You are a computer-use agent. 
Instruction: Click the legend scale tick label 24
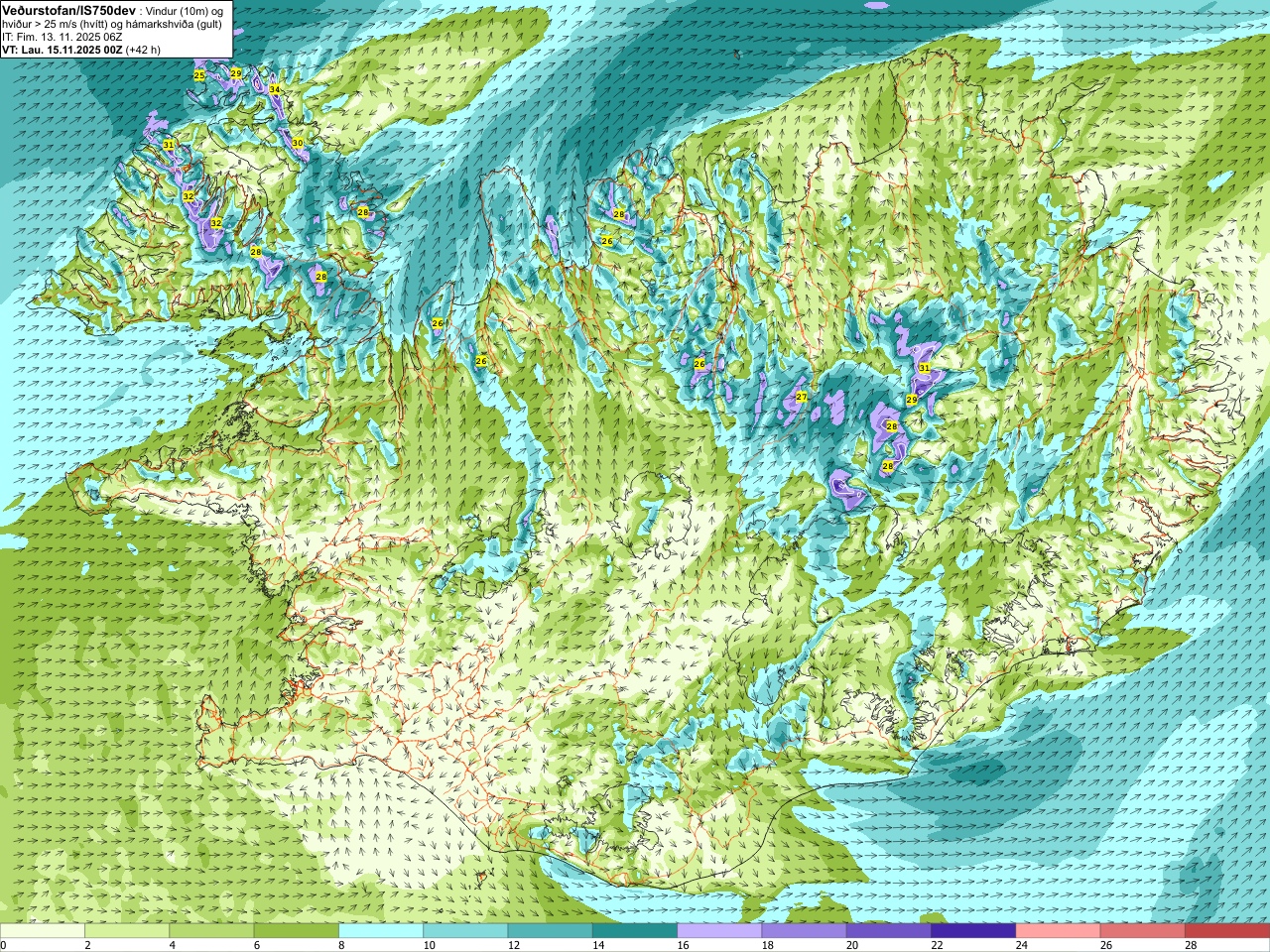coord(1022,945)
